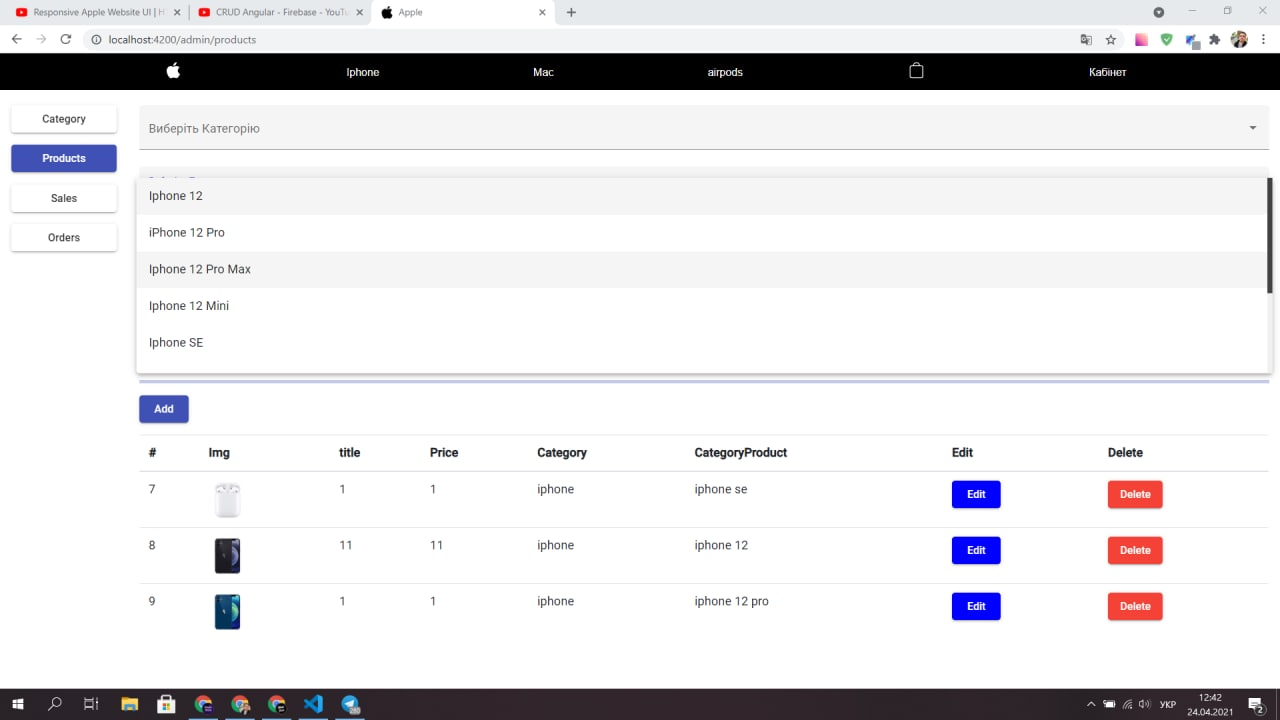Screen dimensions: 1280x720
Task: Click the volume speaker tray icon
Action: coord(1145,704)
